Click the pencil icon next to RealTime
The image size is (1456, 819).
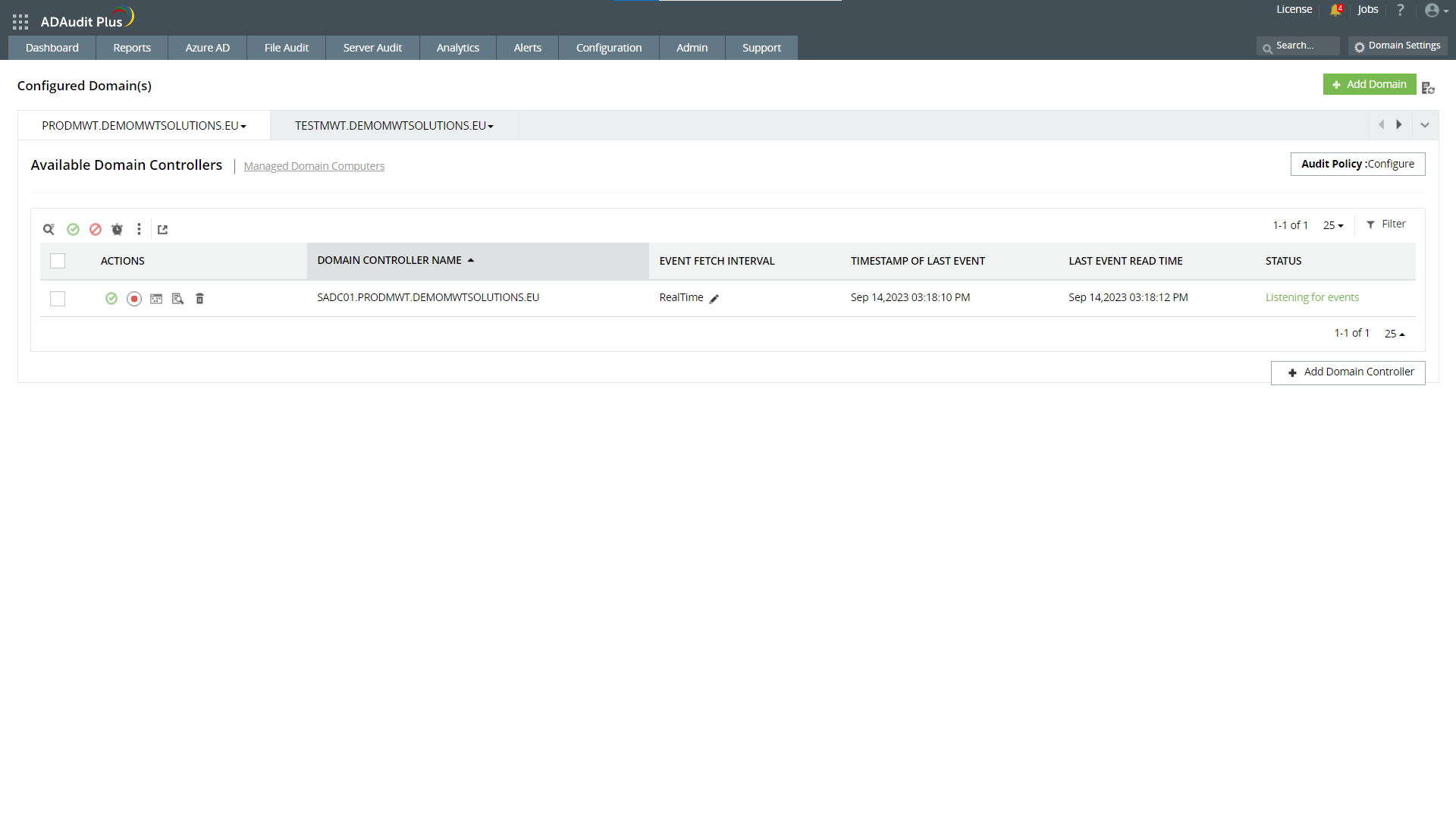(x=714, y=299)
